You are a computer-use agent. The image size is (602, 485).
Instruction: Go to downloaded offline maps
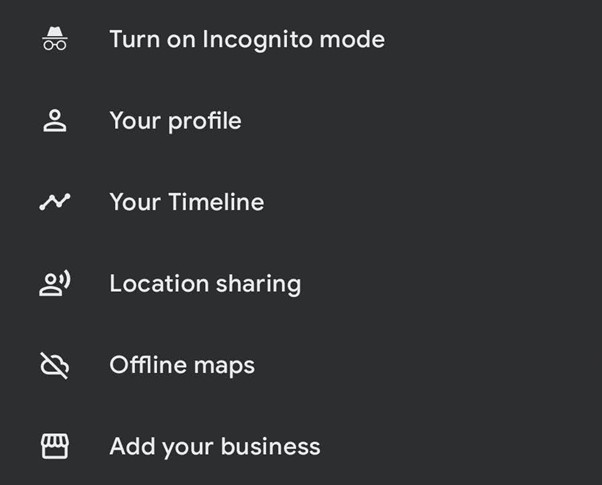tap(181, 366)
